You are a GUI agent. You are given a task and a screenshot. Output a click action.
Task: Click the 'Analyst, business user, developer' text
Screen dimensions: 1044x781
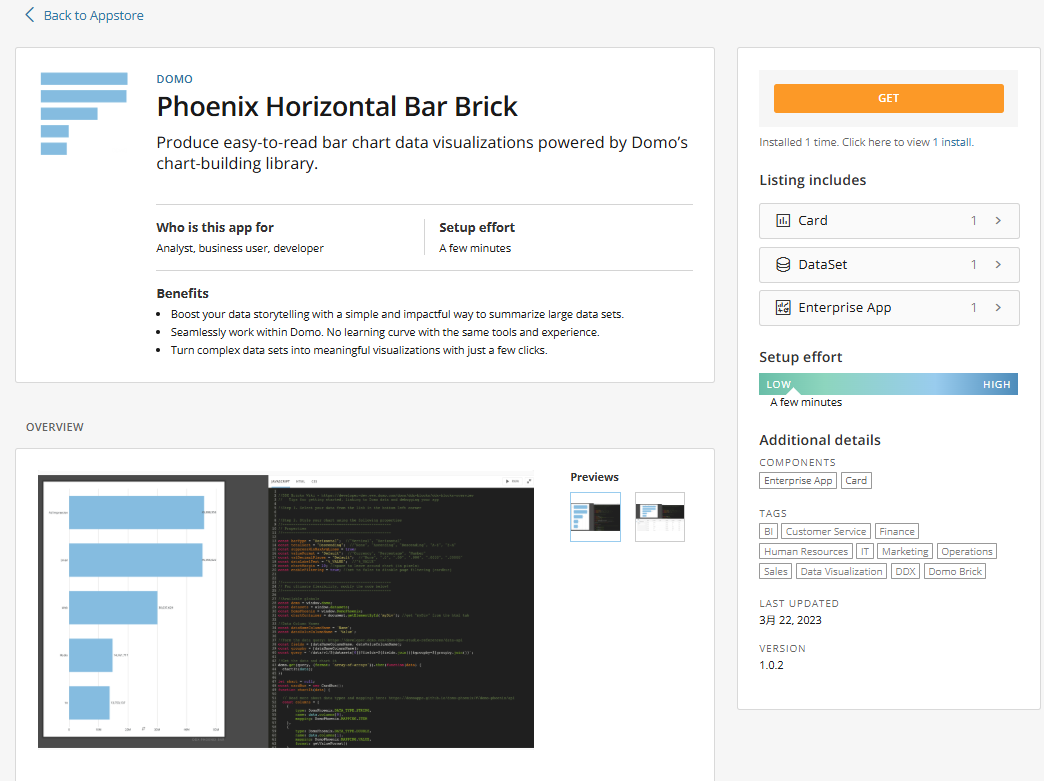(240, 248)
